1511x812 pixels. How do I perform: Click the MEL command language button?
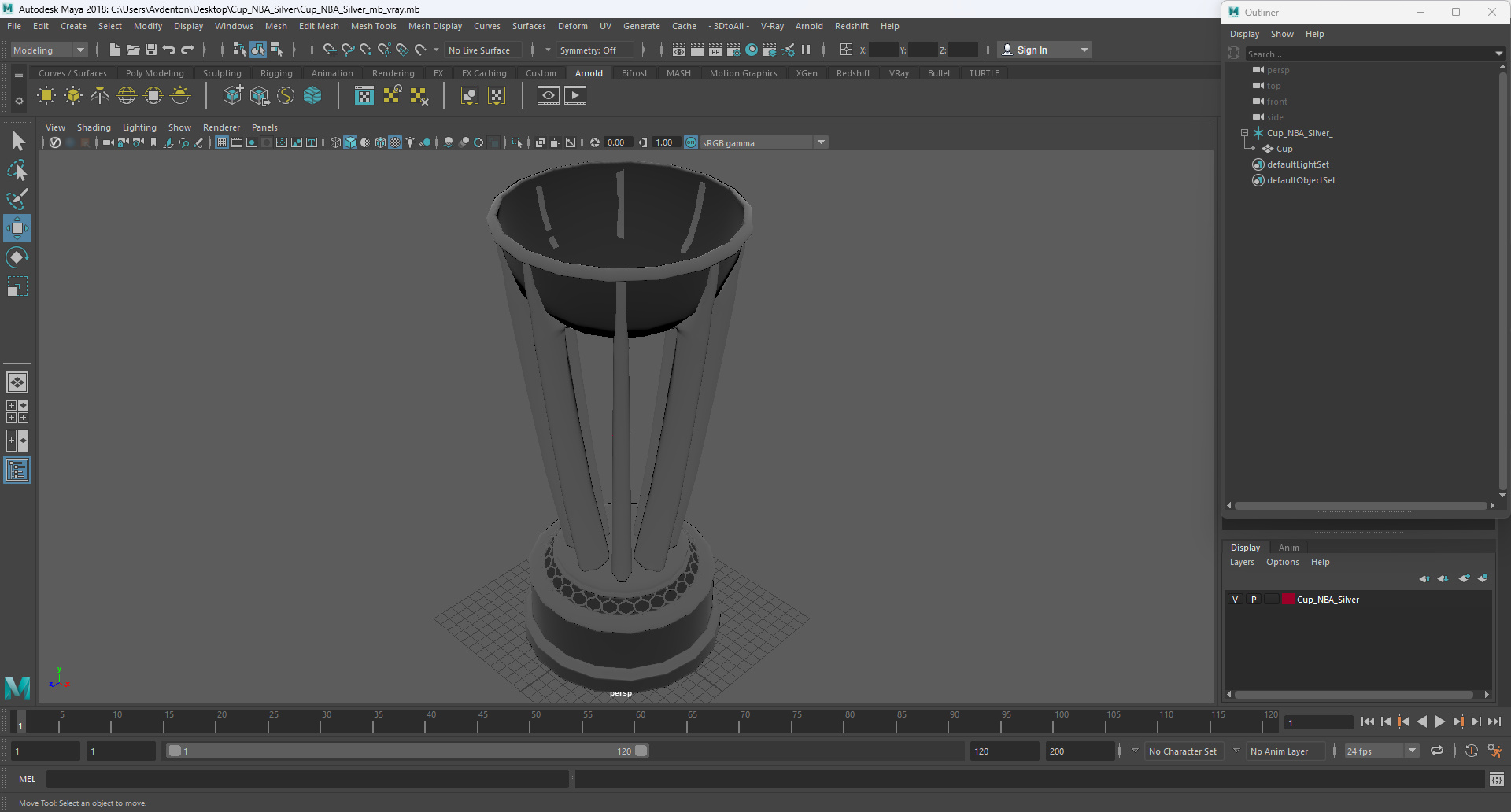28,779
